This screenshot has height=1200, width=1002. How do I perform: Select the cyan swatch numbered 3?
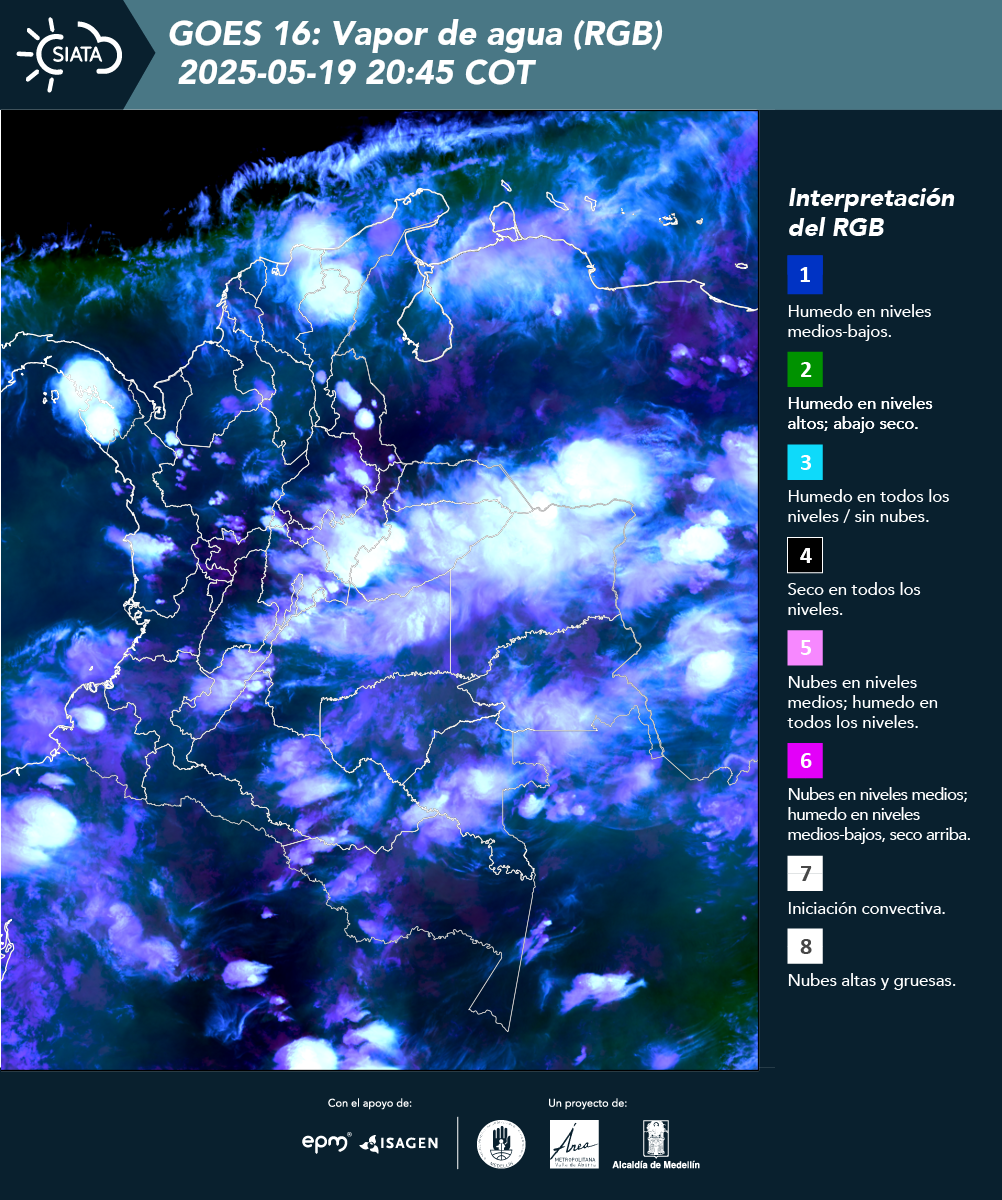pyautogui.click(x=805, y=462)
